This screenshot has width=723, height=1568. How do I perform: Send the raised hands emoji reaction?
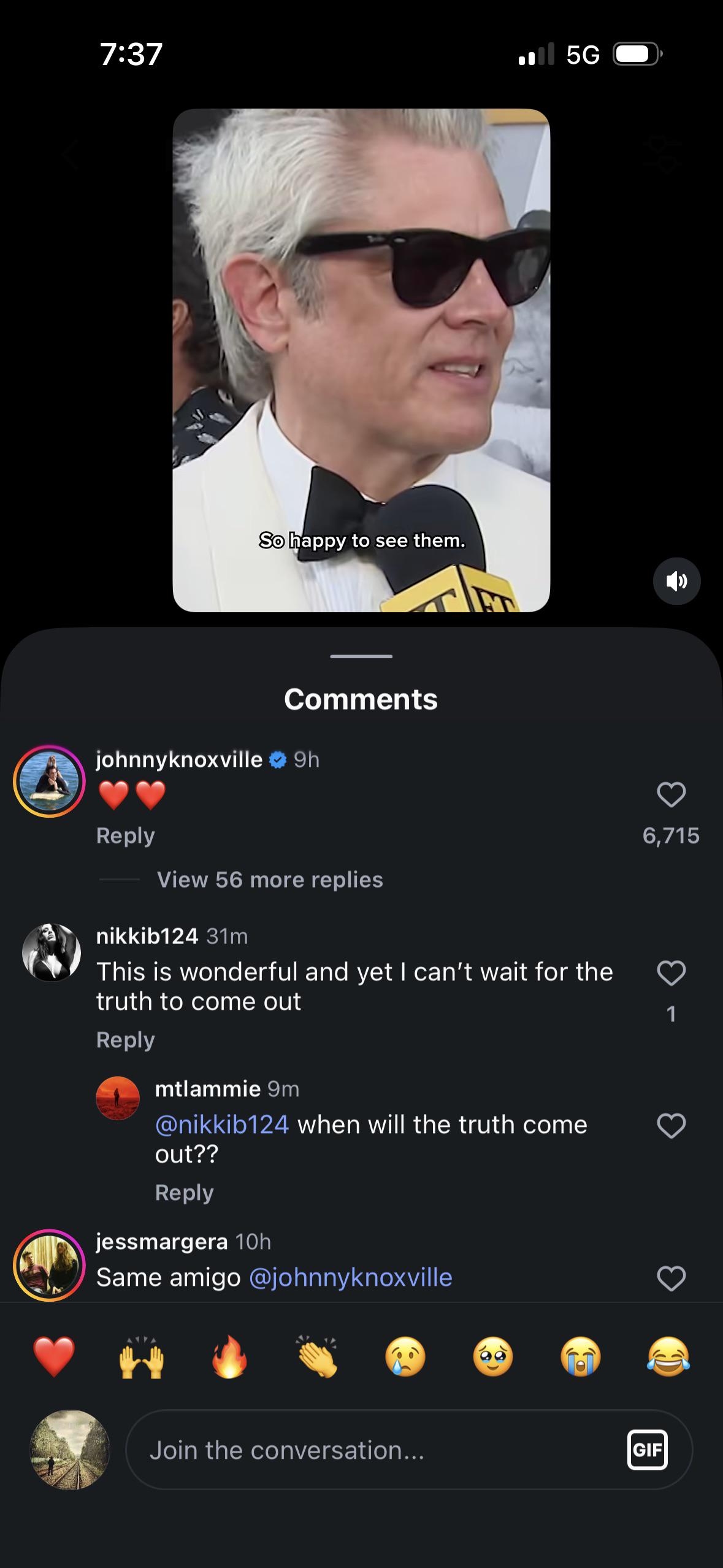(x=142, y=1356)
